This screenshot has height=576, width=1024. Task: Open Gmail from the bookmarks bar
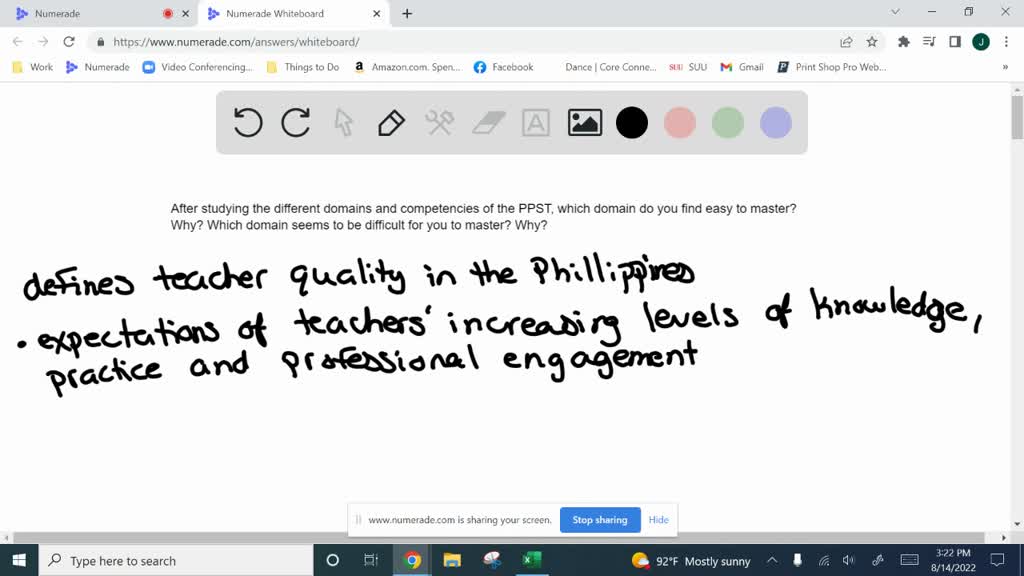point(740,67)
